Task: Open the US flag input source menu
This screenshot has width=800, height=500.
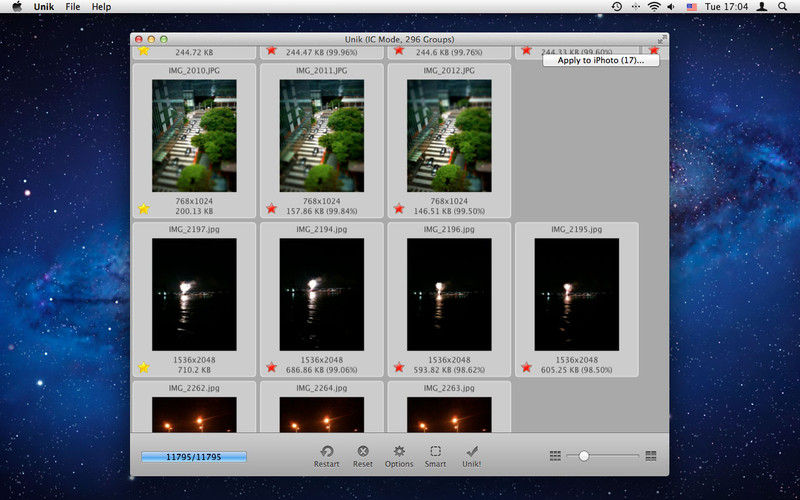Action: pos(691,7)
